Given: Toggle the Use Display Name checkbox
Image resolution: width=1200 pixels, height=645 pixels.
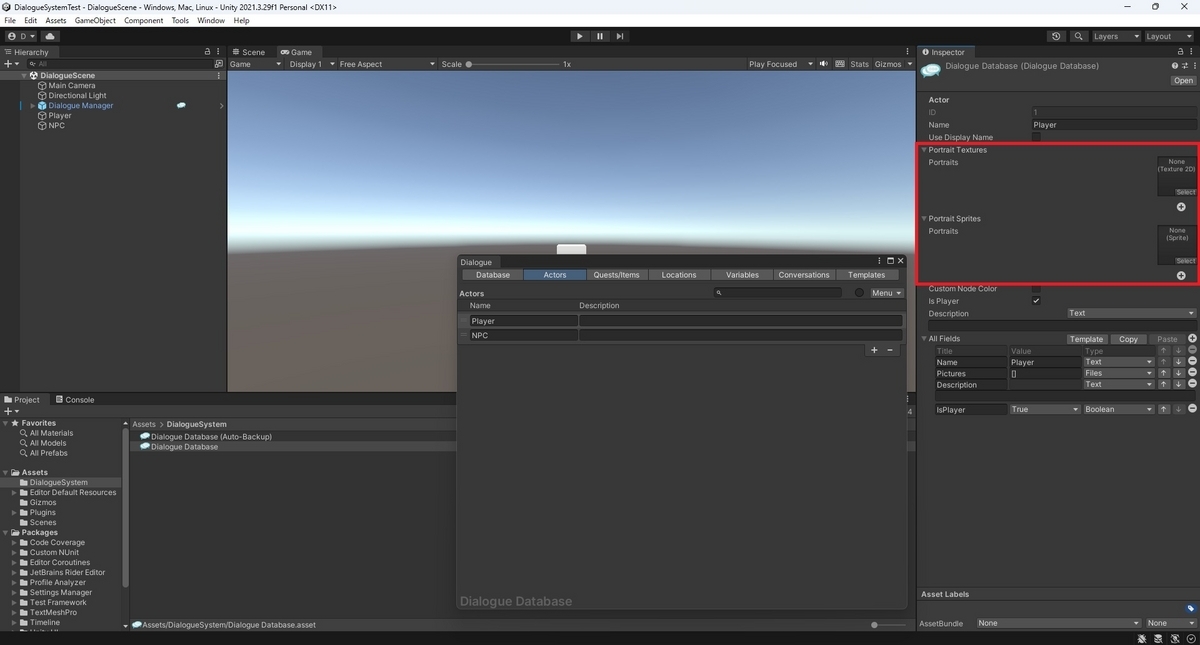Looking at the screenshot, I should coord(1036,137).
